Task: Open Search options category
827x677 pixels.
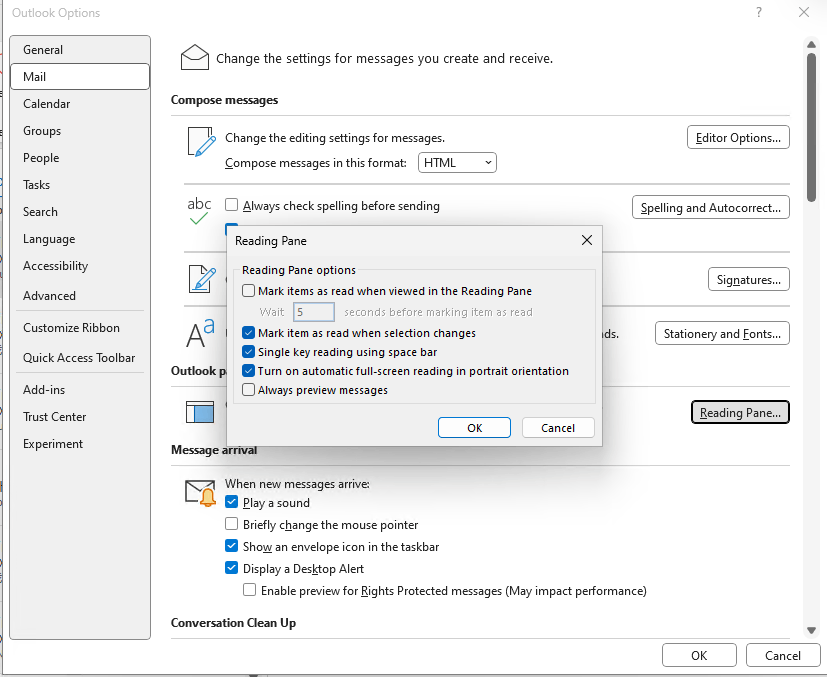Action: 80,211
